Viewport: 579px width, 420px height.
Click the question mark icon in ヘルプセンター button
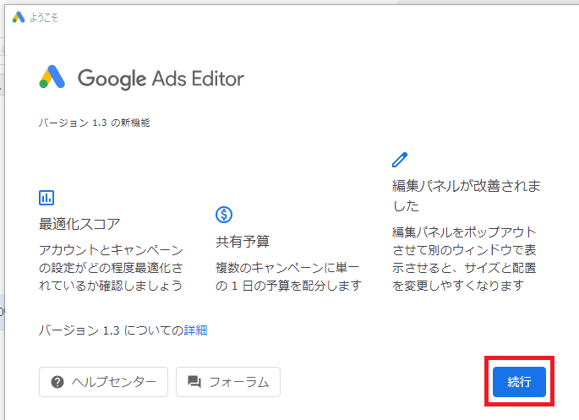tap(57, 382)
